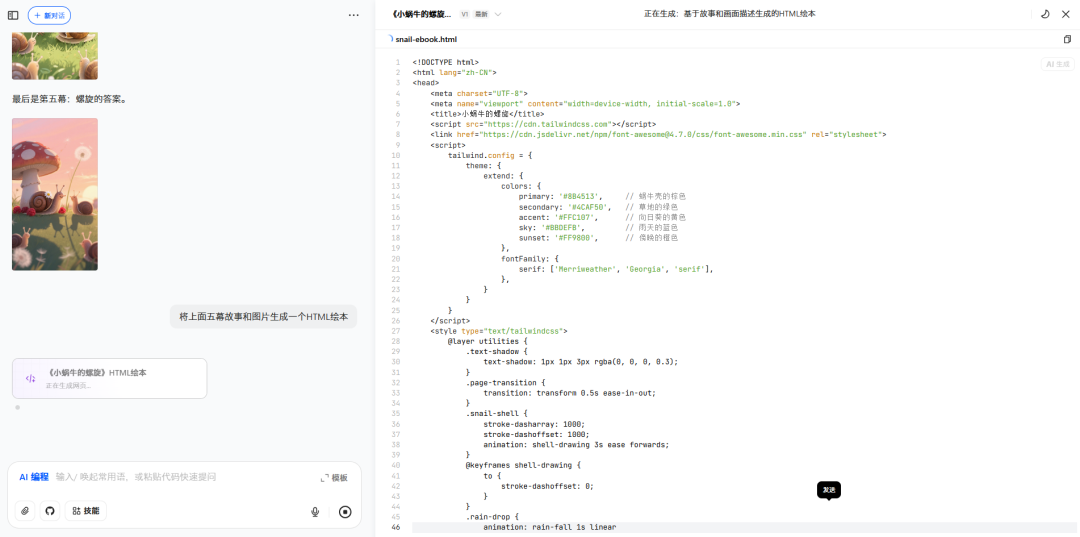Click line number 46 in the gutter
This screenshot has height=537, width=1080.
396,527
